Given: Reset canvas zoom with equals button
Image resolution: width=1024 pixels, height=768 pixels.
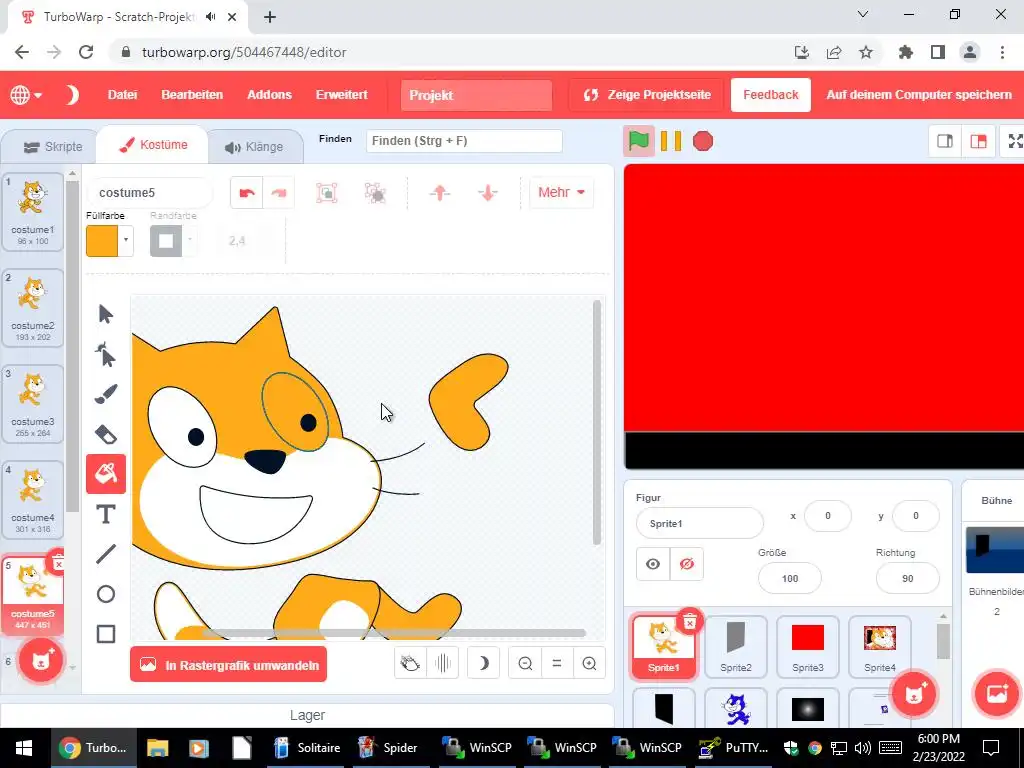Looking at the screenshot, I should (557, 664).
